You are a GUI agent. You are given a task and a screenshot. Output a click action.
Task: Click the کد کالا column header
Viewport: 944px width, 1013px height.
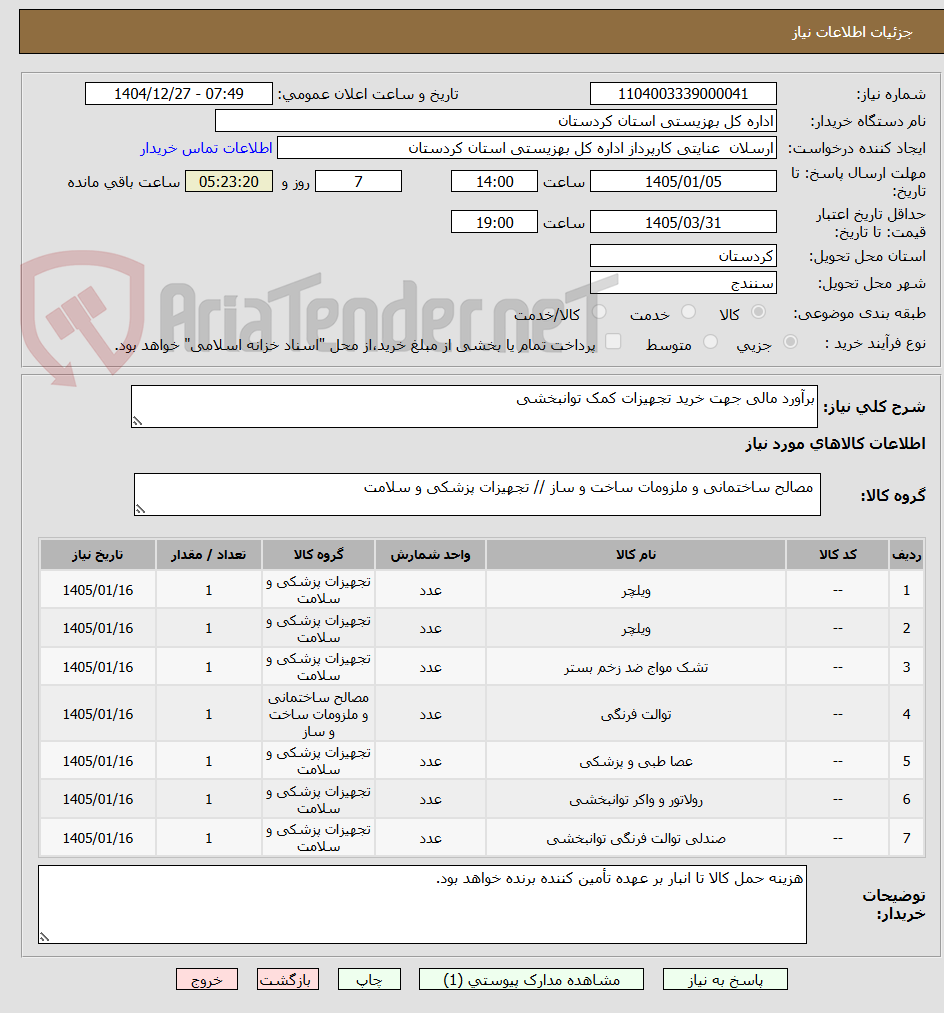pos(837,555)
